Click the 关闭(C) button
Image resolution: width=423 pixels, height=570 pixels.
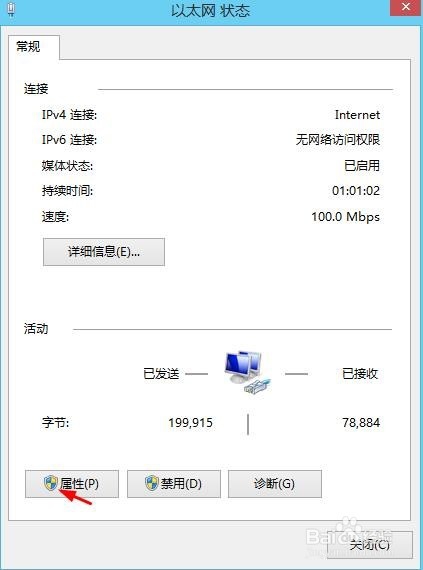tap(370, 545)
